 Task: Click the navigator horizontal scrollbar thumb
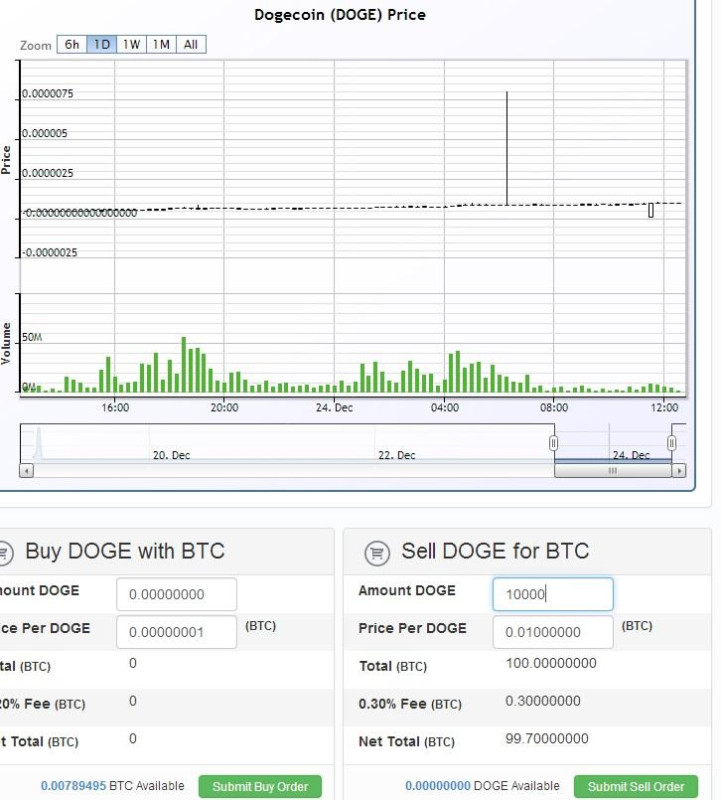(613, 470)
